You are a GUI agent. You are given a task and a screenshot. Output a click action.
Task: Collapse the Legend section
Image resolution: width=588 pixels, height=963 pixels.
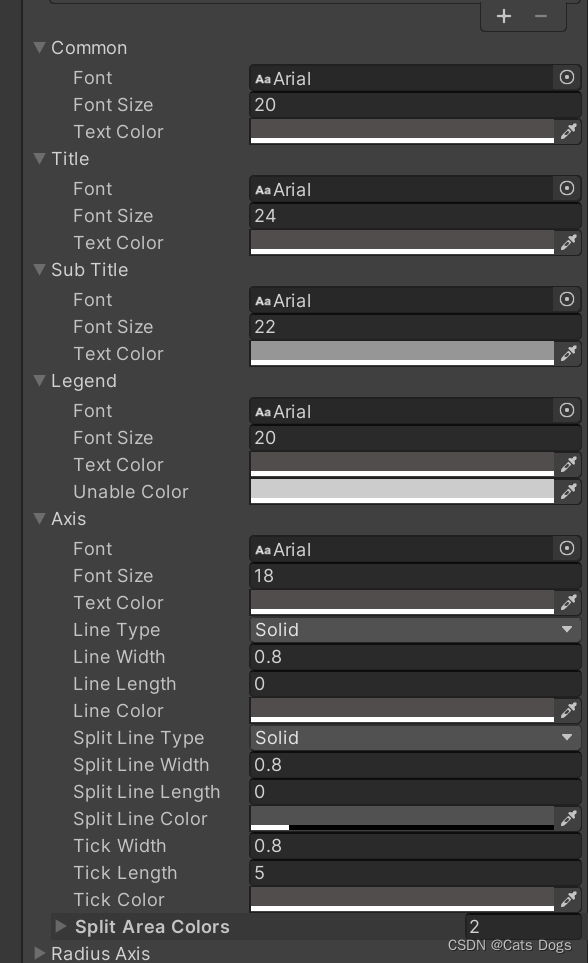coord(39,381)
